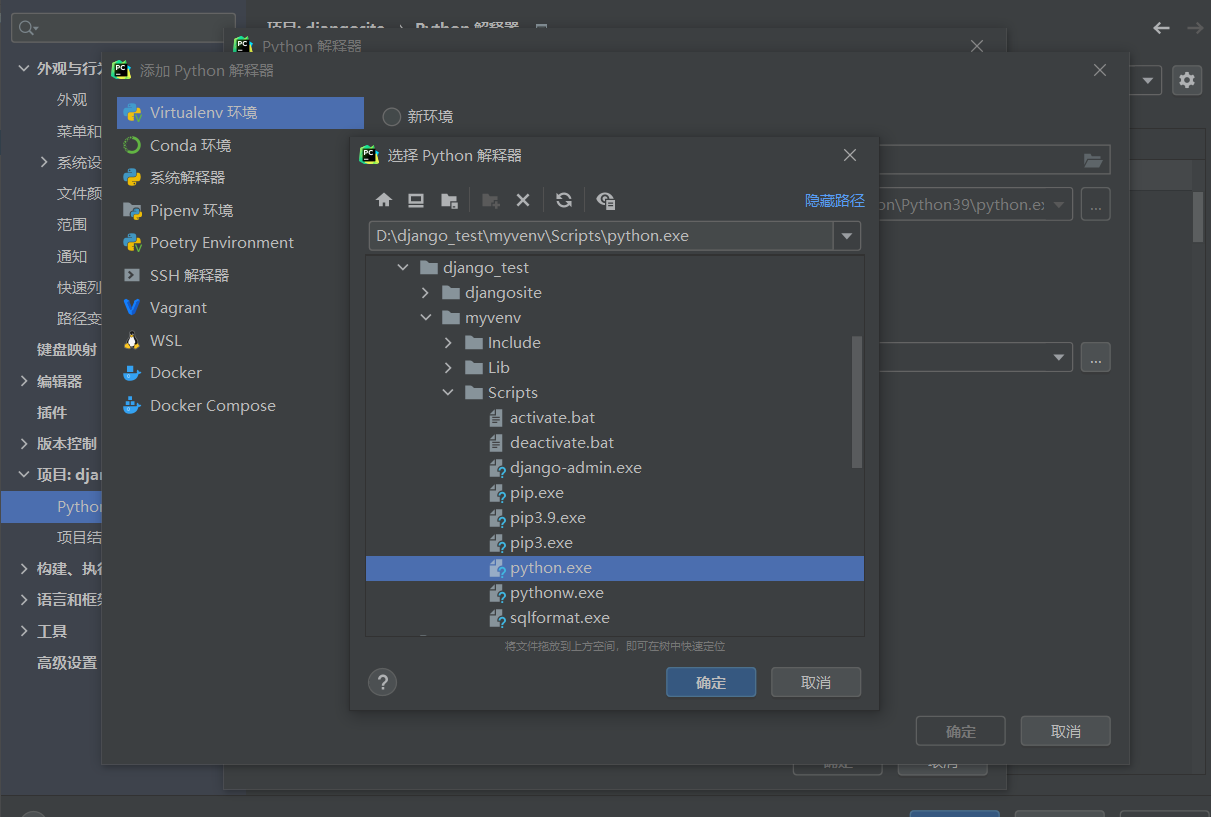
Task: Open 键盘映射 settings page
Action: pyautogui.click(x=67, y=349)
